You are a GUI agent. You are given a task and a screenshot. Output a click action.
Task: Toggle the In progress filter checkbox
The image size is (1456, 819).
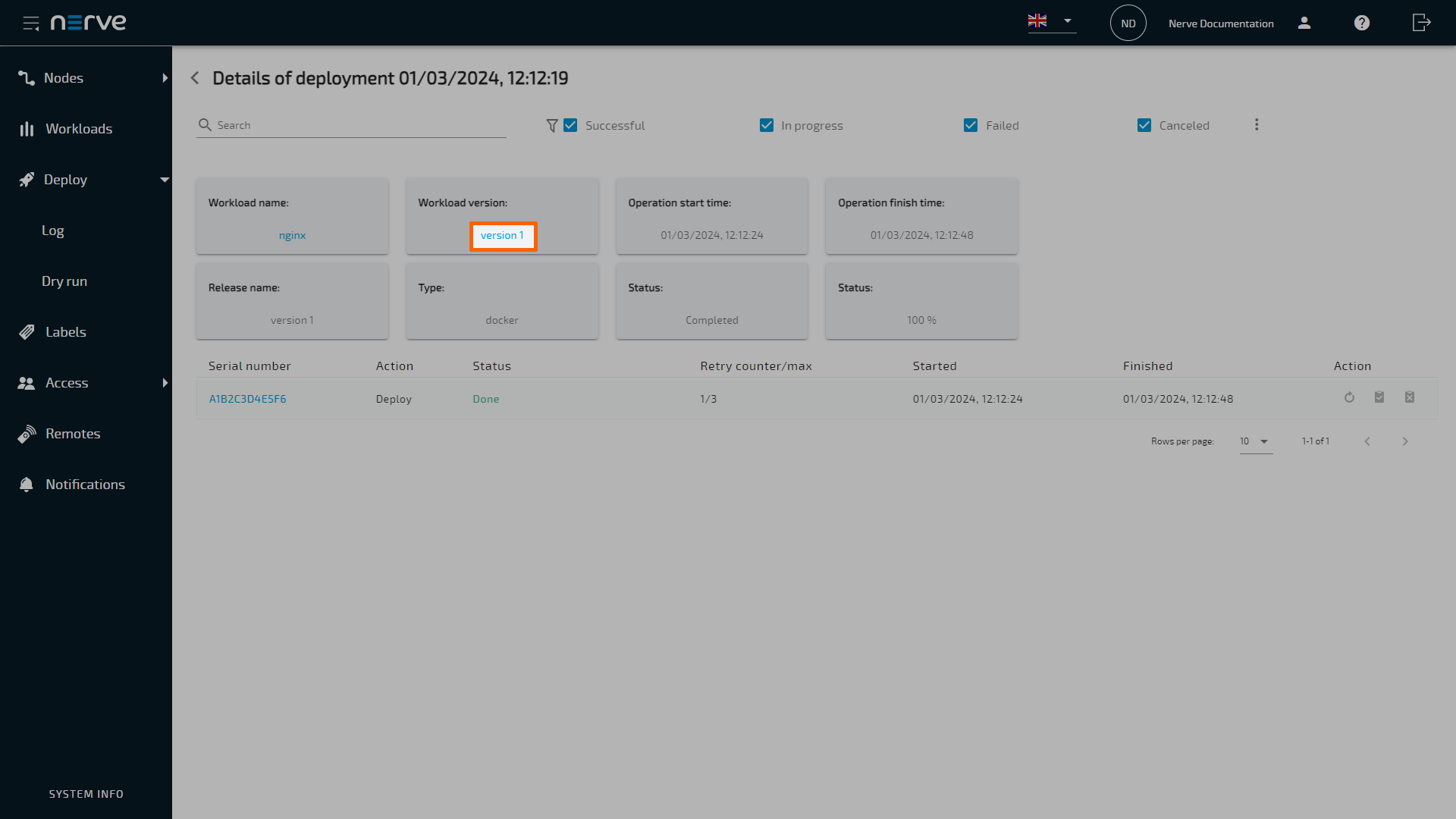coord(766,125)
